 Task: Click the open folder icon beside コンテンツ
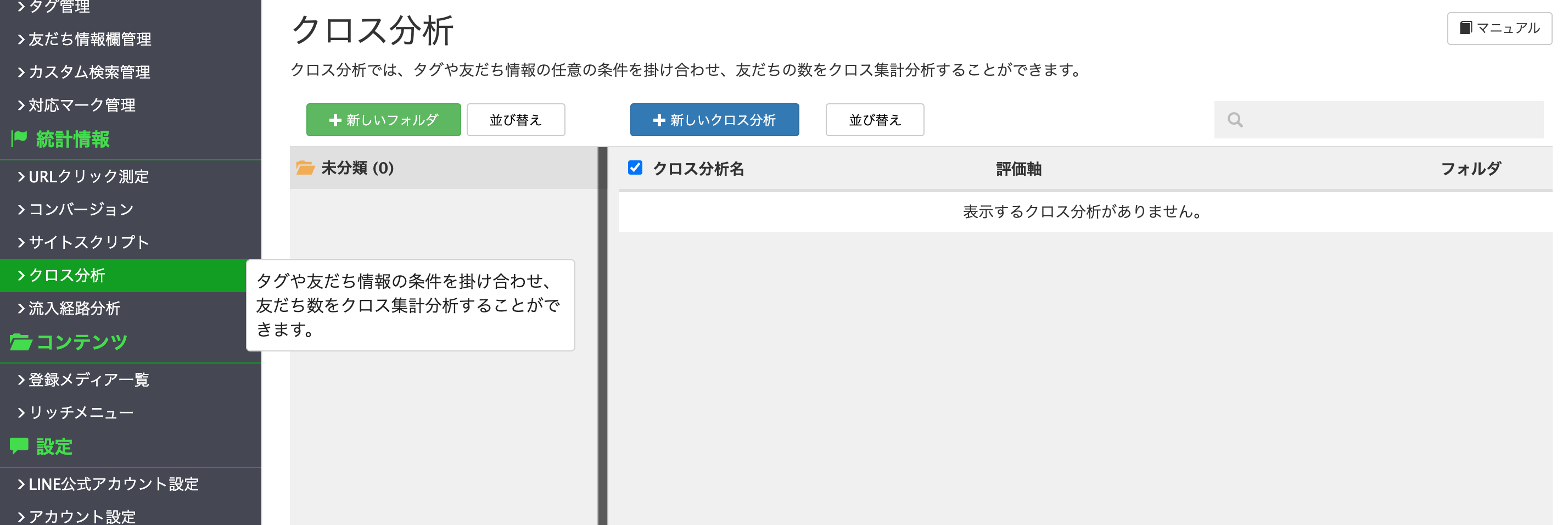click(x=20, y=342)
